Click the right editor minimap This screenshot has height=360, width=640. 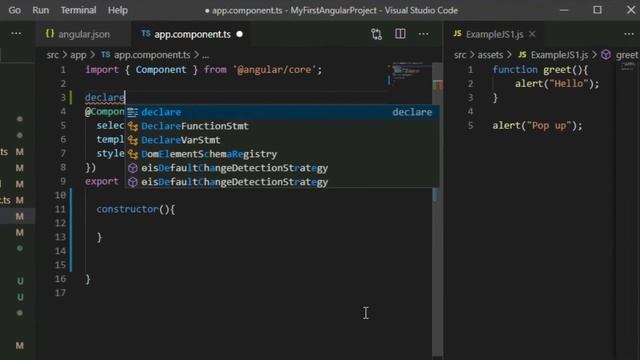click(628, 67)
